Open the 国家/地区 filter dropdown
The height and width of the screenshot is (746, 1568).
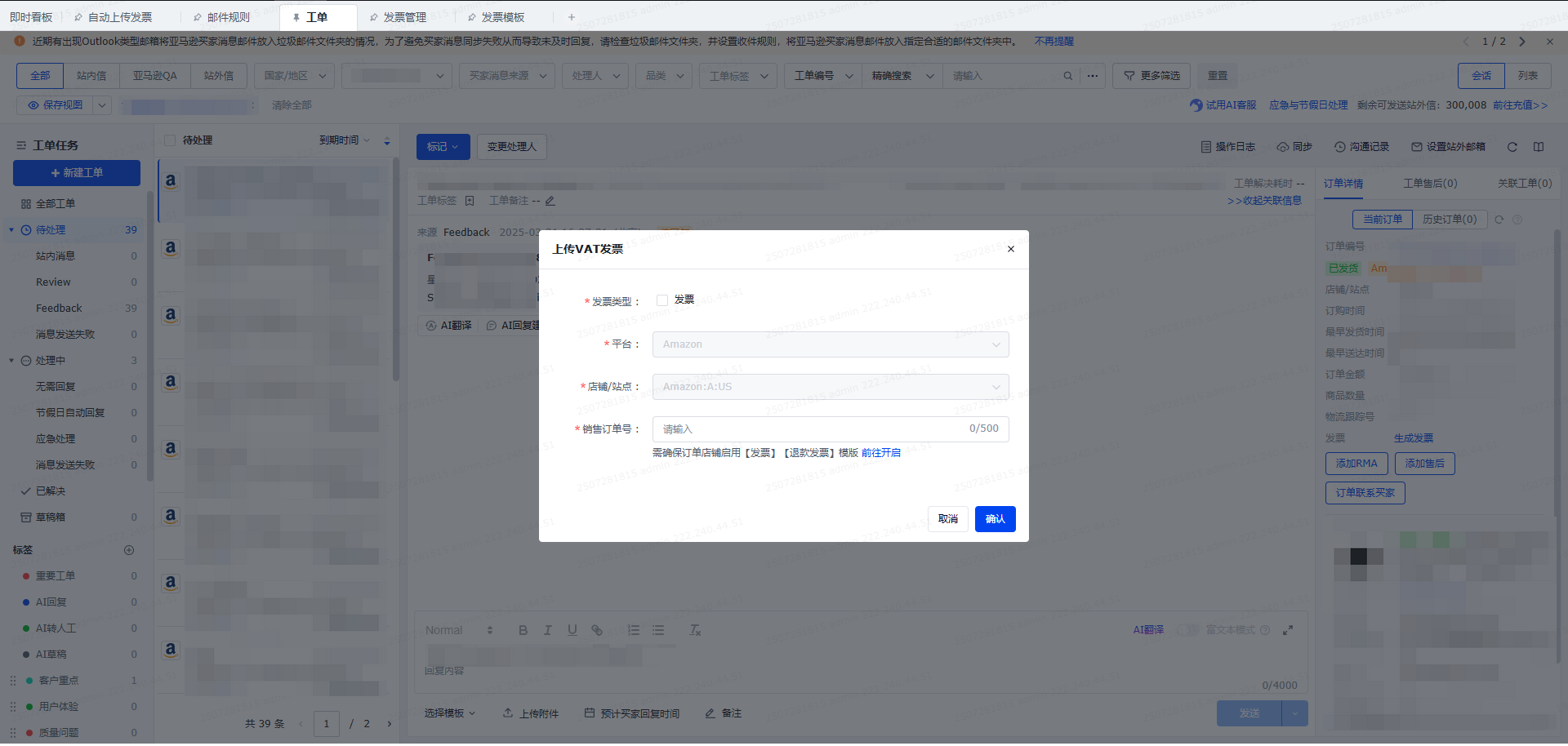click(294, 76)
